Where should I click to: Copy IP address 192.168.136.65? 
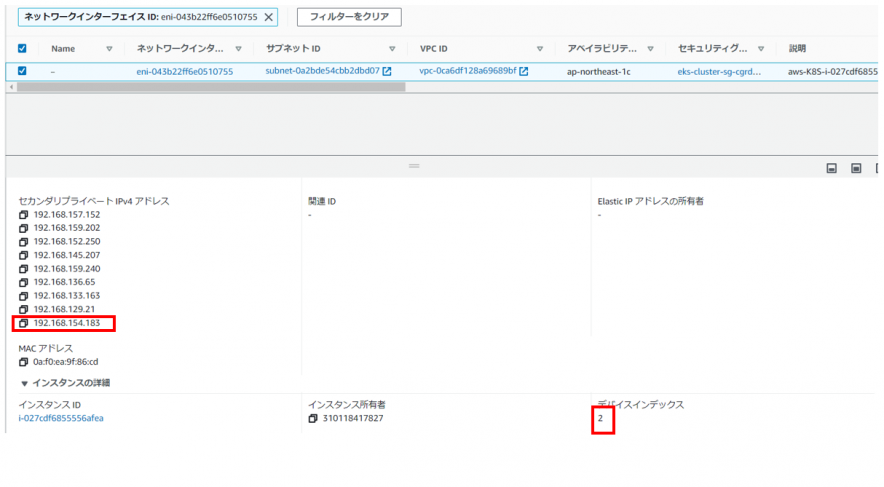[23, 283]
